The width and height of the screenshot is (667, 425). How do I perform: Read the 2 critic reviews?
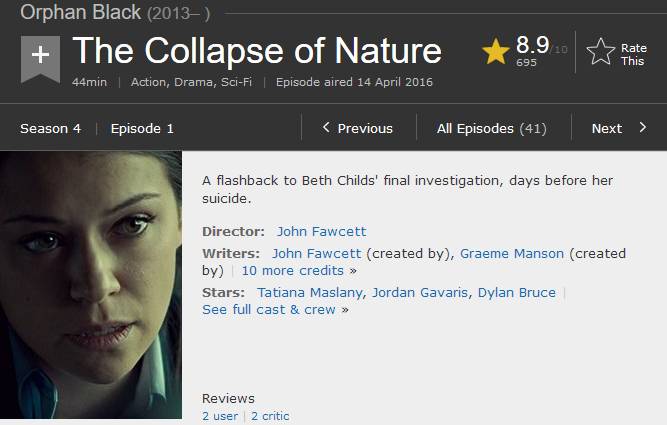coord(270,416)
